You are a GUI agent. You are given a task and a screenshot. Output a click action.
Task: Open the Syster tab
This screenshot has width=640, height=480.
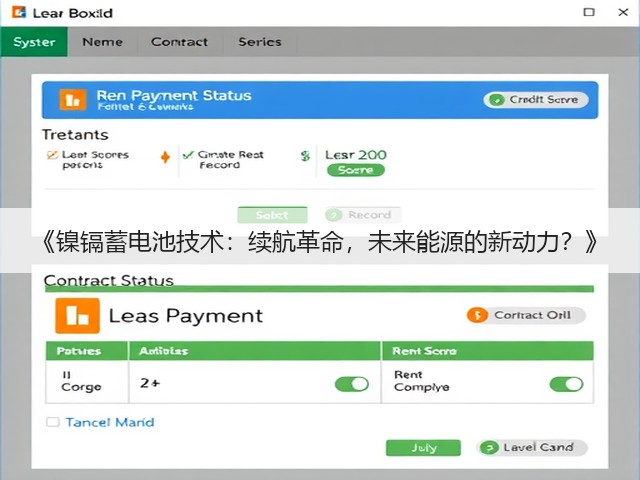[x=34, y=42]
